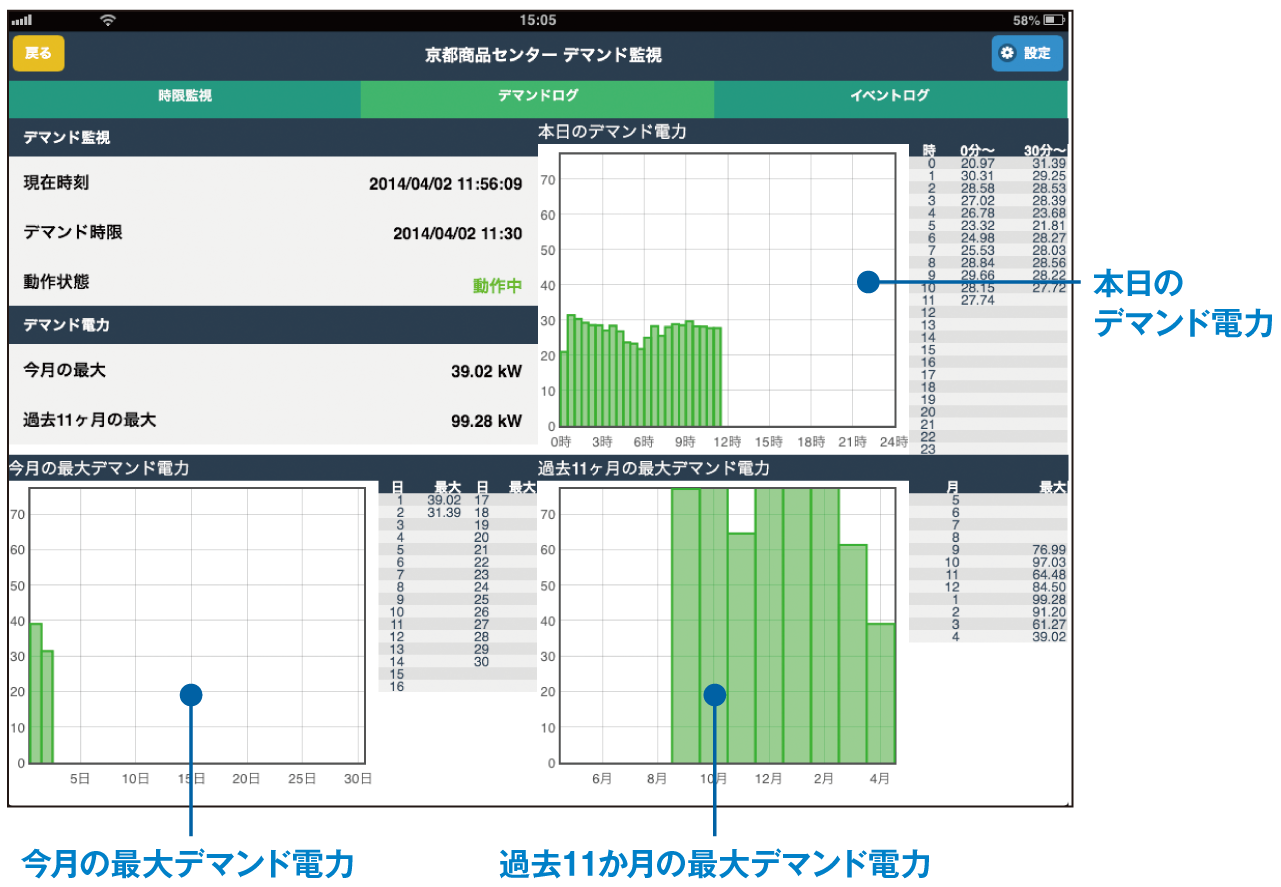Select month 3 maximum value 61.27

coord(1049,624)
